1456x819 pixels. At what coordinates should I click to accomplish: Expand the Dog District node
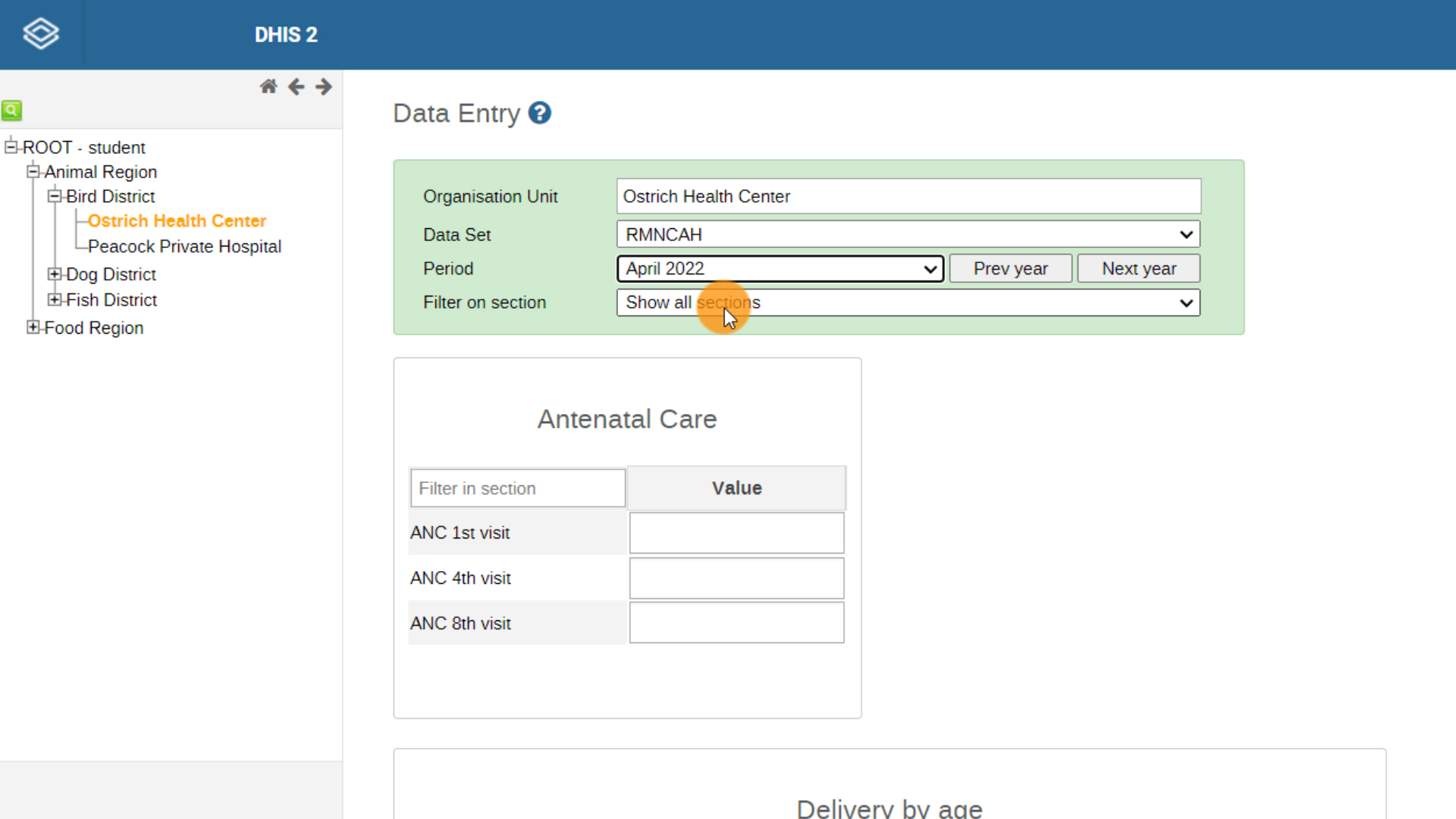55,274
